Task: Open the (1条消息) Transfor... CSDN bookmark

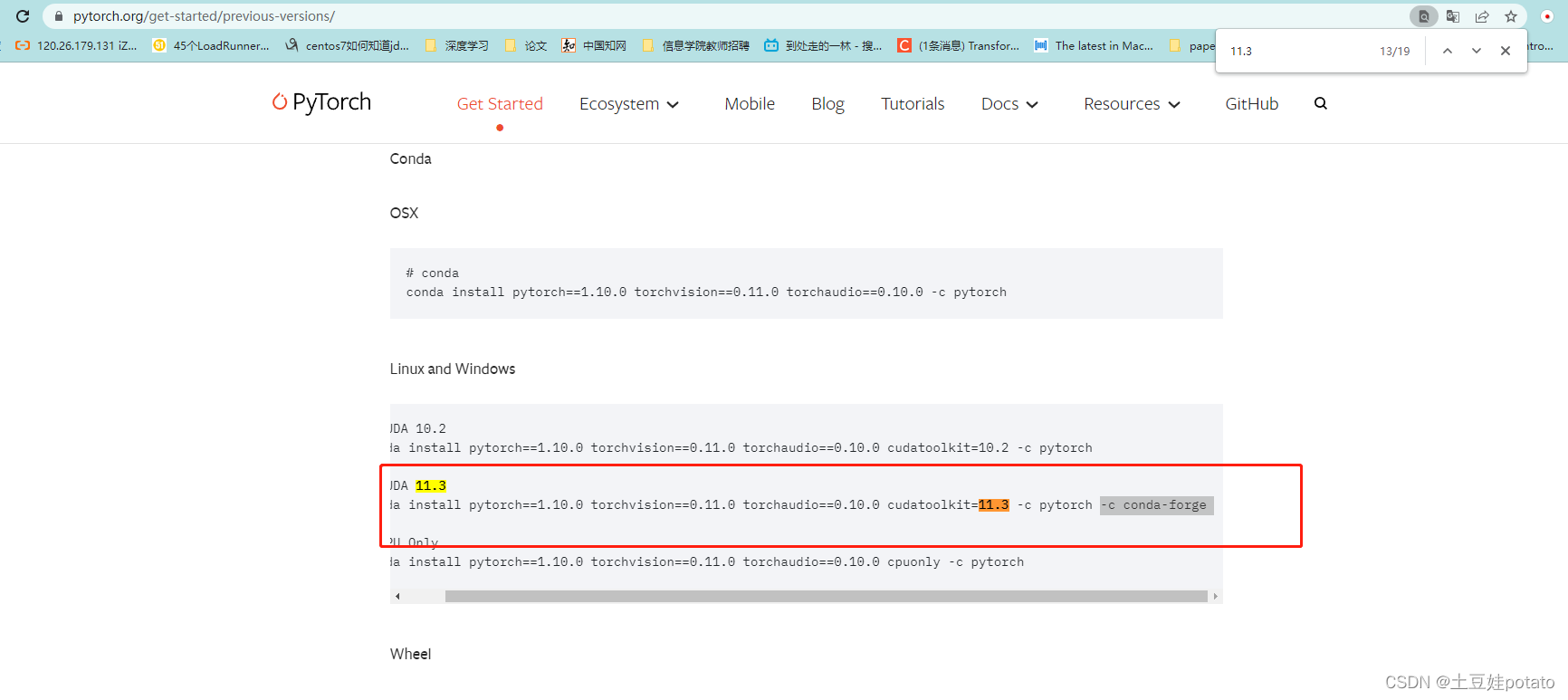Action: (x=959, y=45)
